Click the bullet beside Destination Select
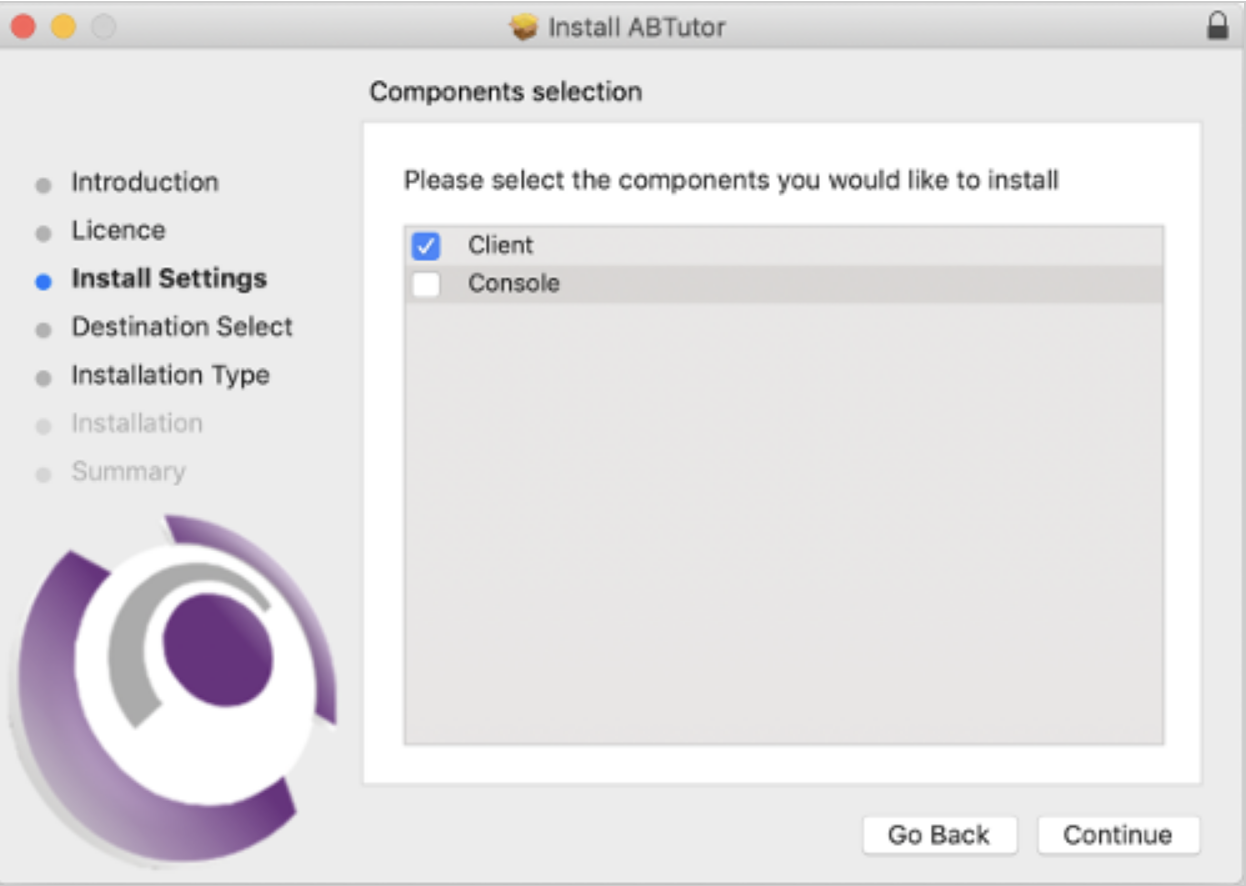Image resolution: width=1246 pixels, height=886 pixels. (43, 330)
